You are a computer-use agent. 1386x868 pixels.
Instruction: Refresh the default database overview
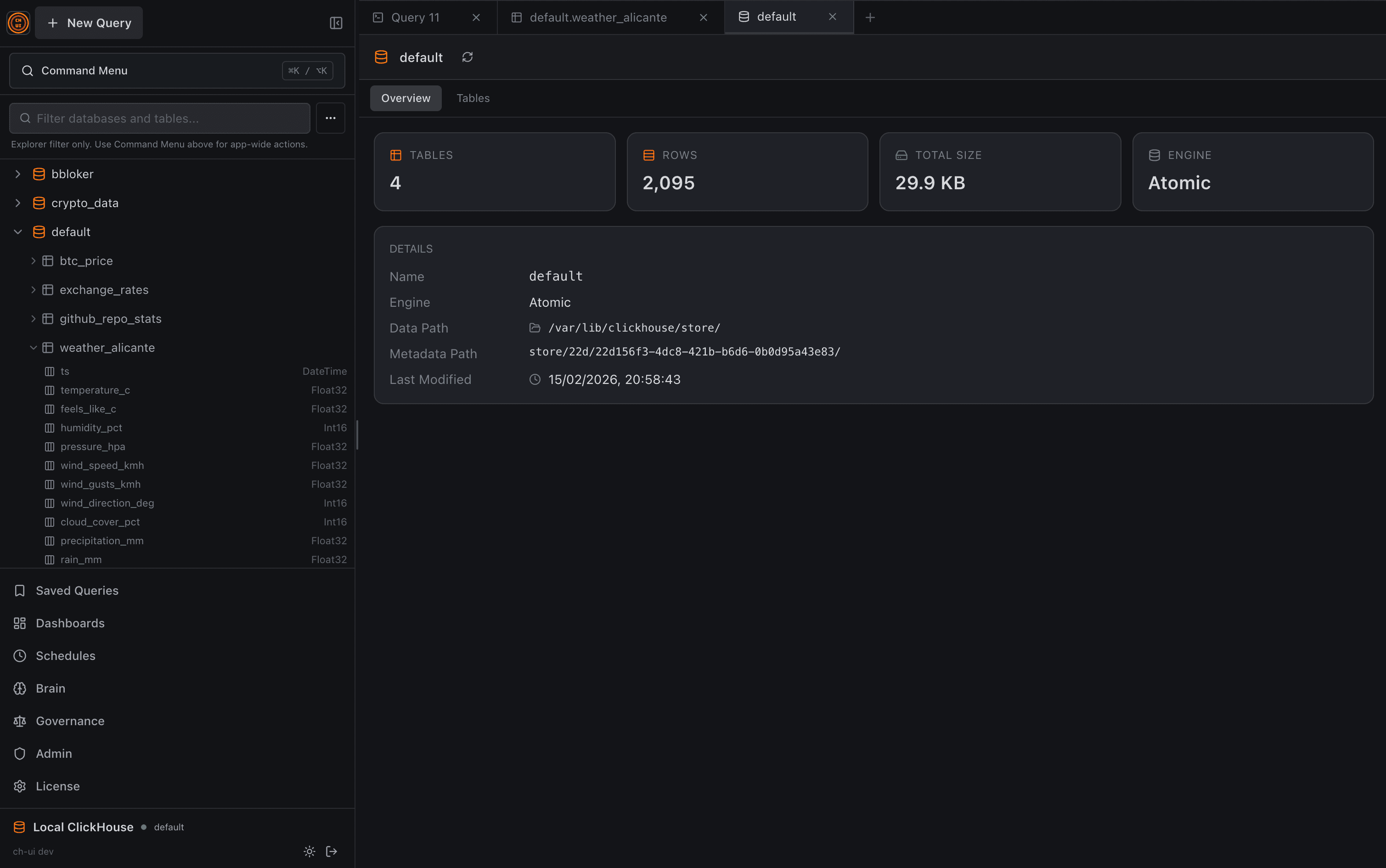(467, 57)
